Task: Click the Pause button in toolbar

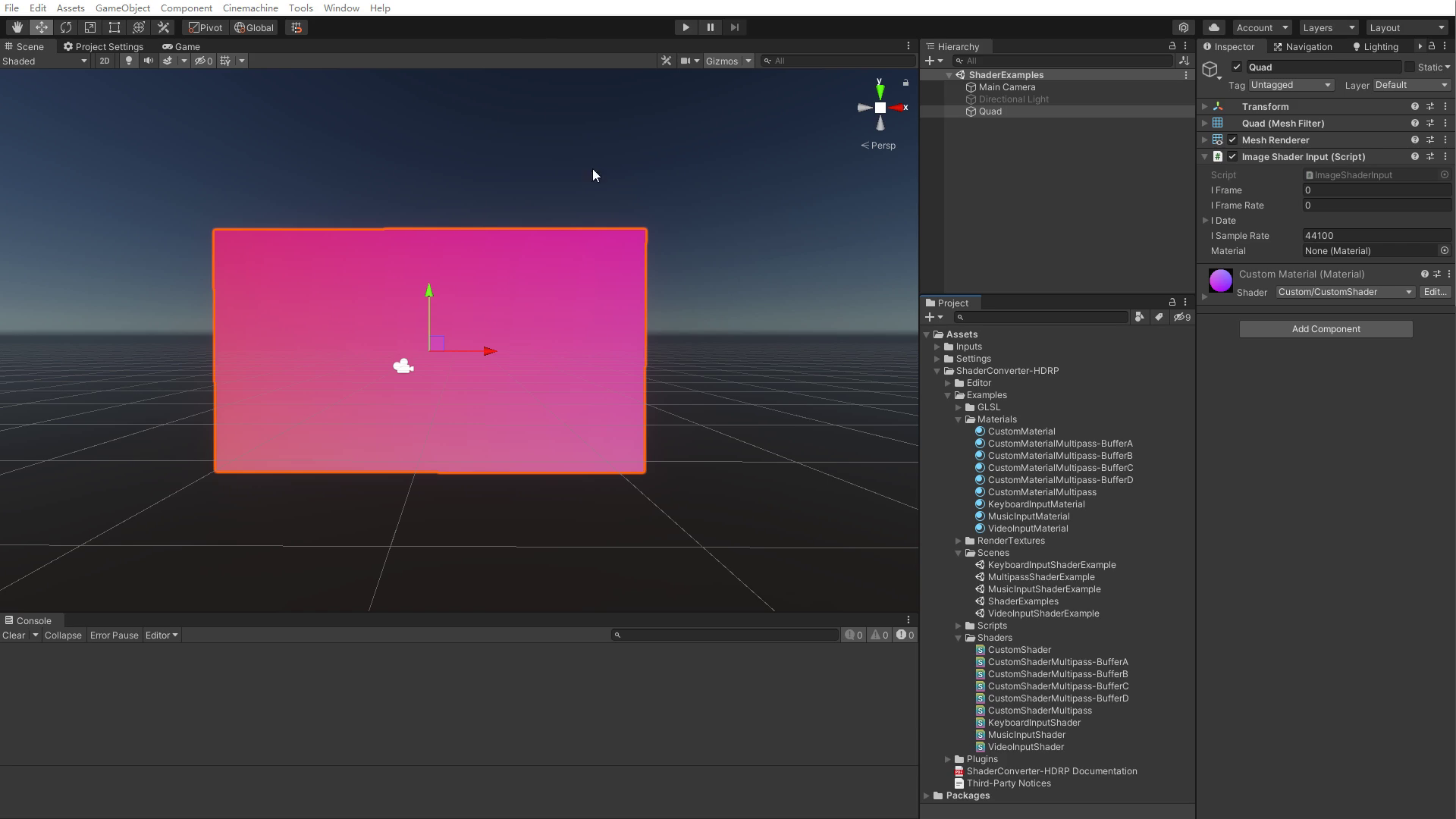Action: point(710,27)
